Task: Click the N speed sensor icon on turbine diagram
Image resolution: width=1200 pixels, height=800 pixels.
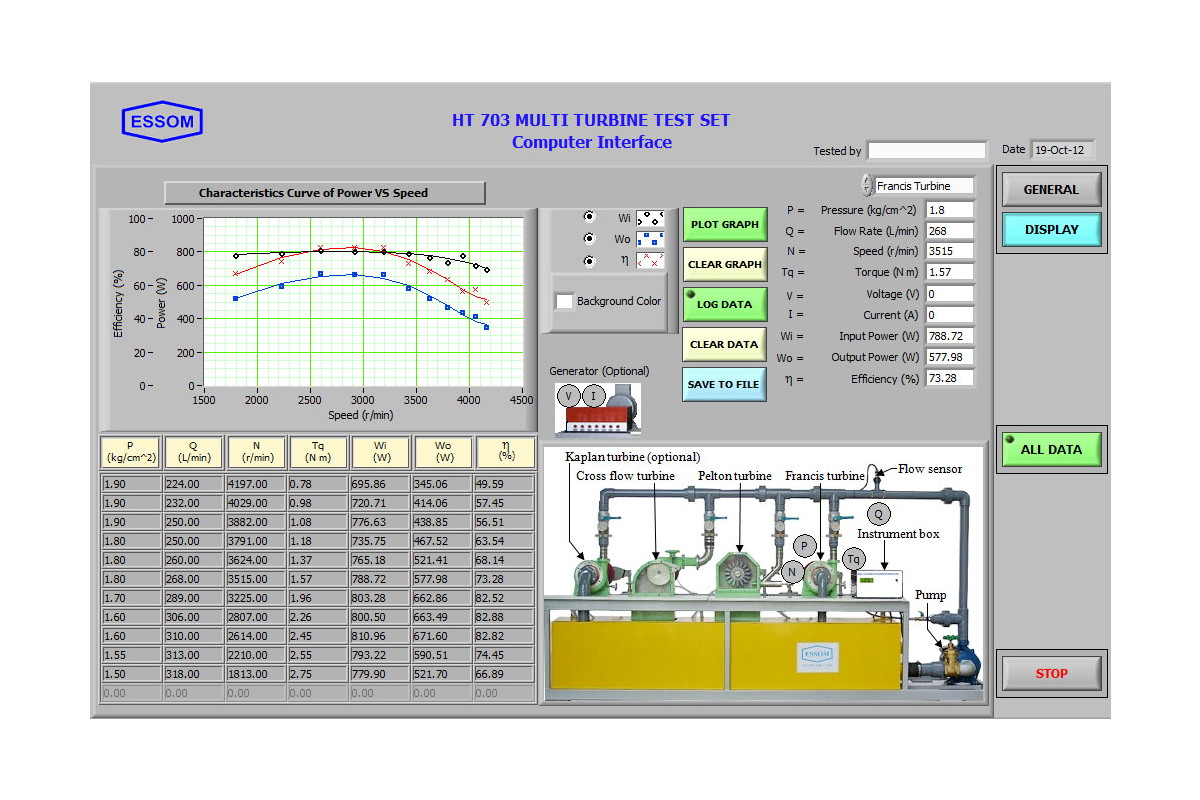Action: (x=792, y=572)
